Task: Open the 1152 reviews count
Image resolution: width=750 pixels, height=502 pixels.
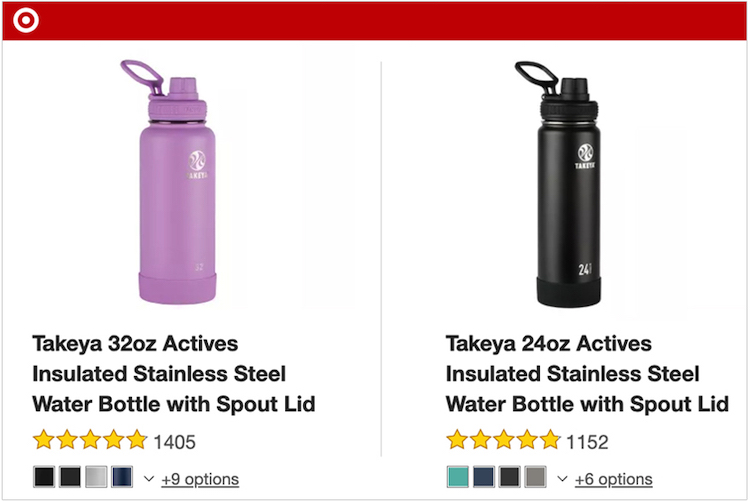Action: (x=587, y=441)
